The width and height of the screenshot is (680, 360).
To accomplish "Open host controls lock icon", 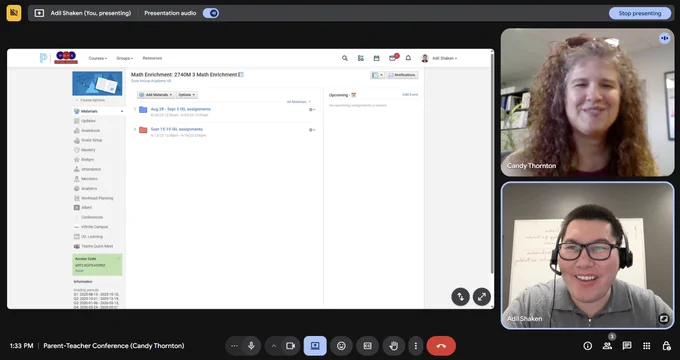I will pyautogui.click(x=666, y=346).
